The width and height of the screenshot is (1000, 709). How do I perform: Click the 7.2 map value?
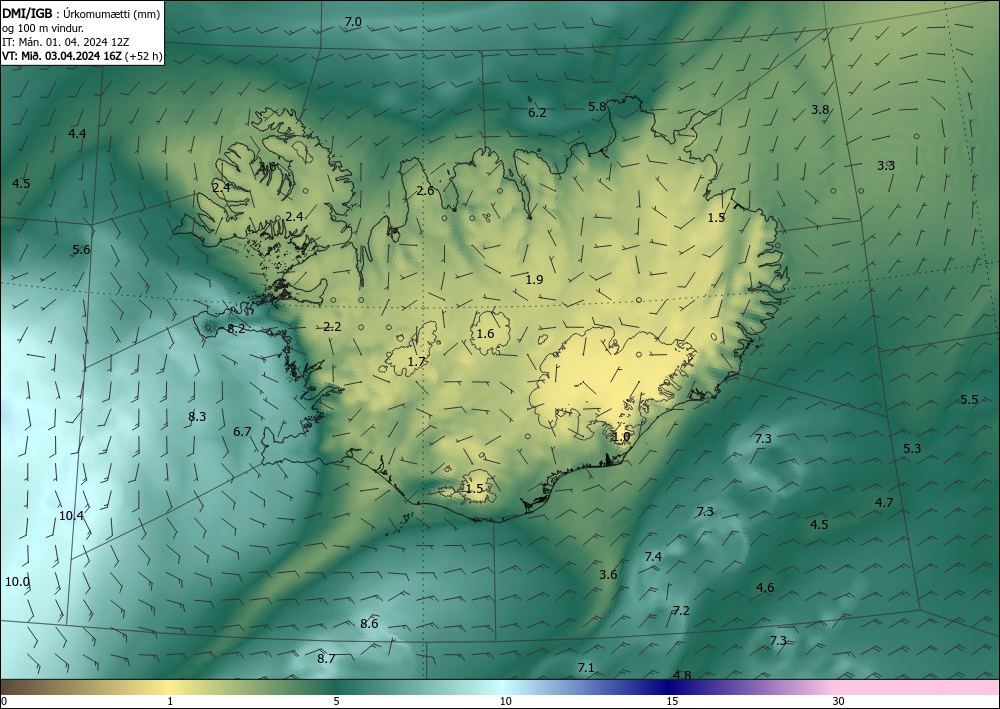681,610
